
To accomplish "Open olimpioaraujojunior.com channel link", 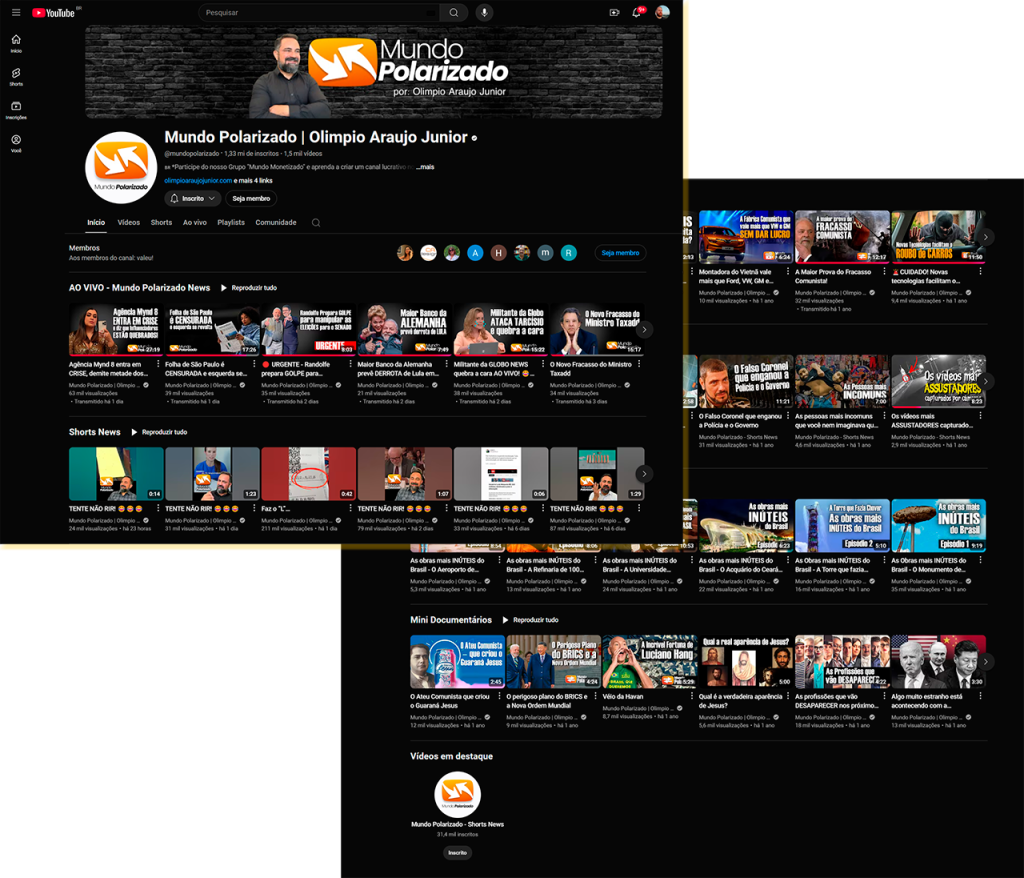I will 198,181.
